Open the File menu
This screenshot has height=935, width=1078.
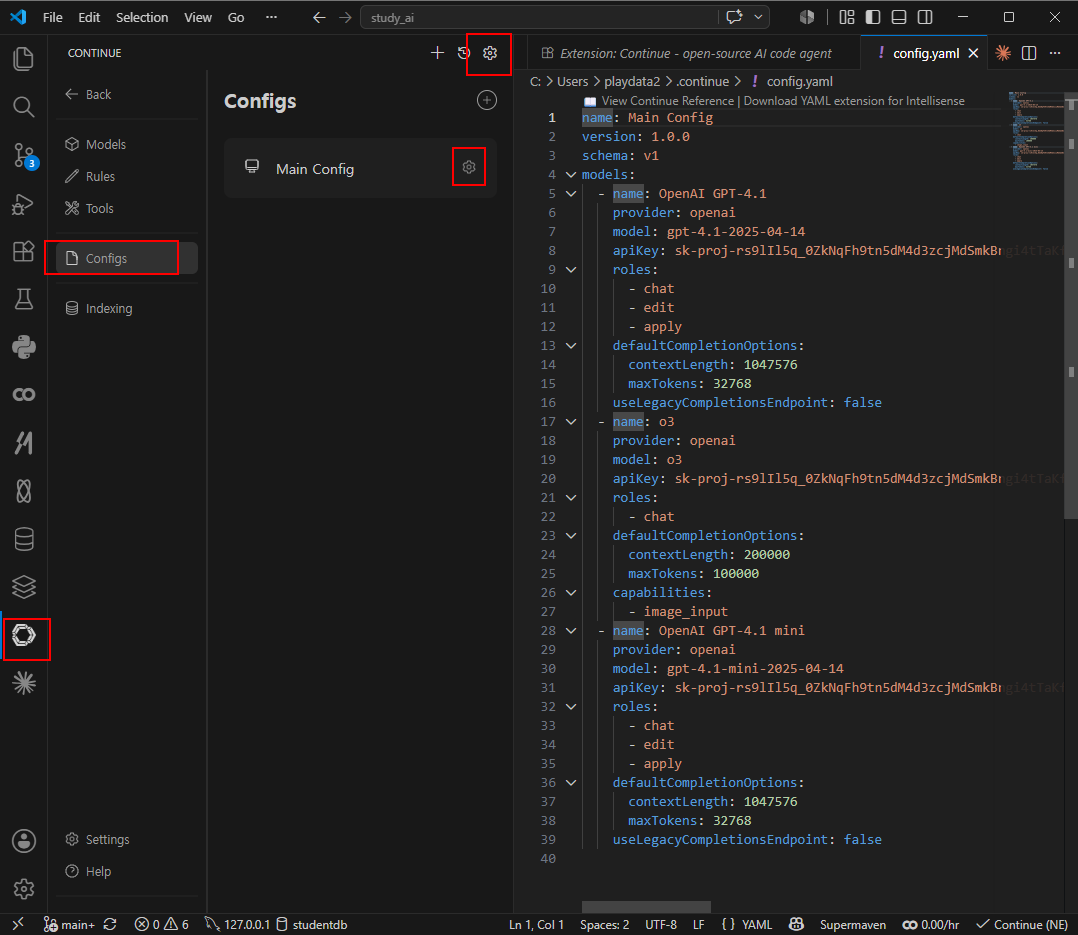[52, 17]
